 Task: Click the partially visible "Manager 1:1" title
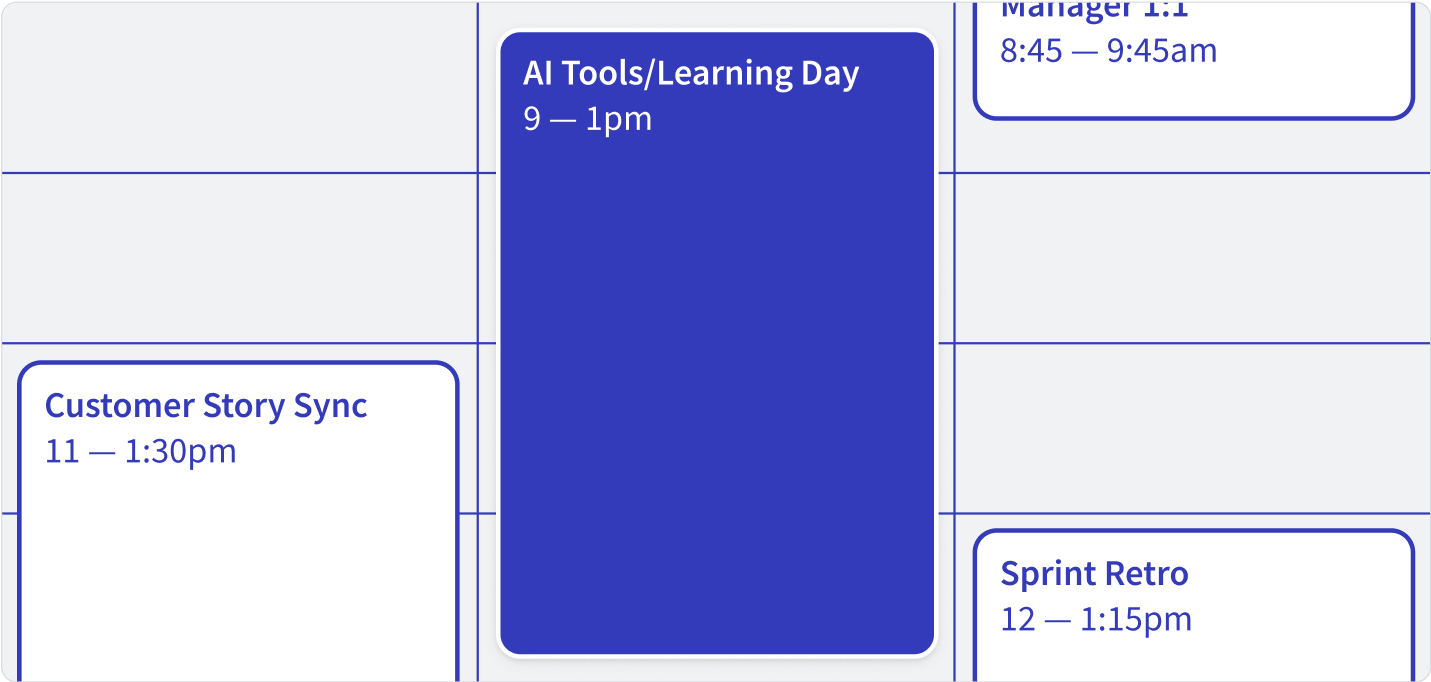tap(1094, 10)
